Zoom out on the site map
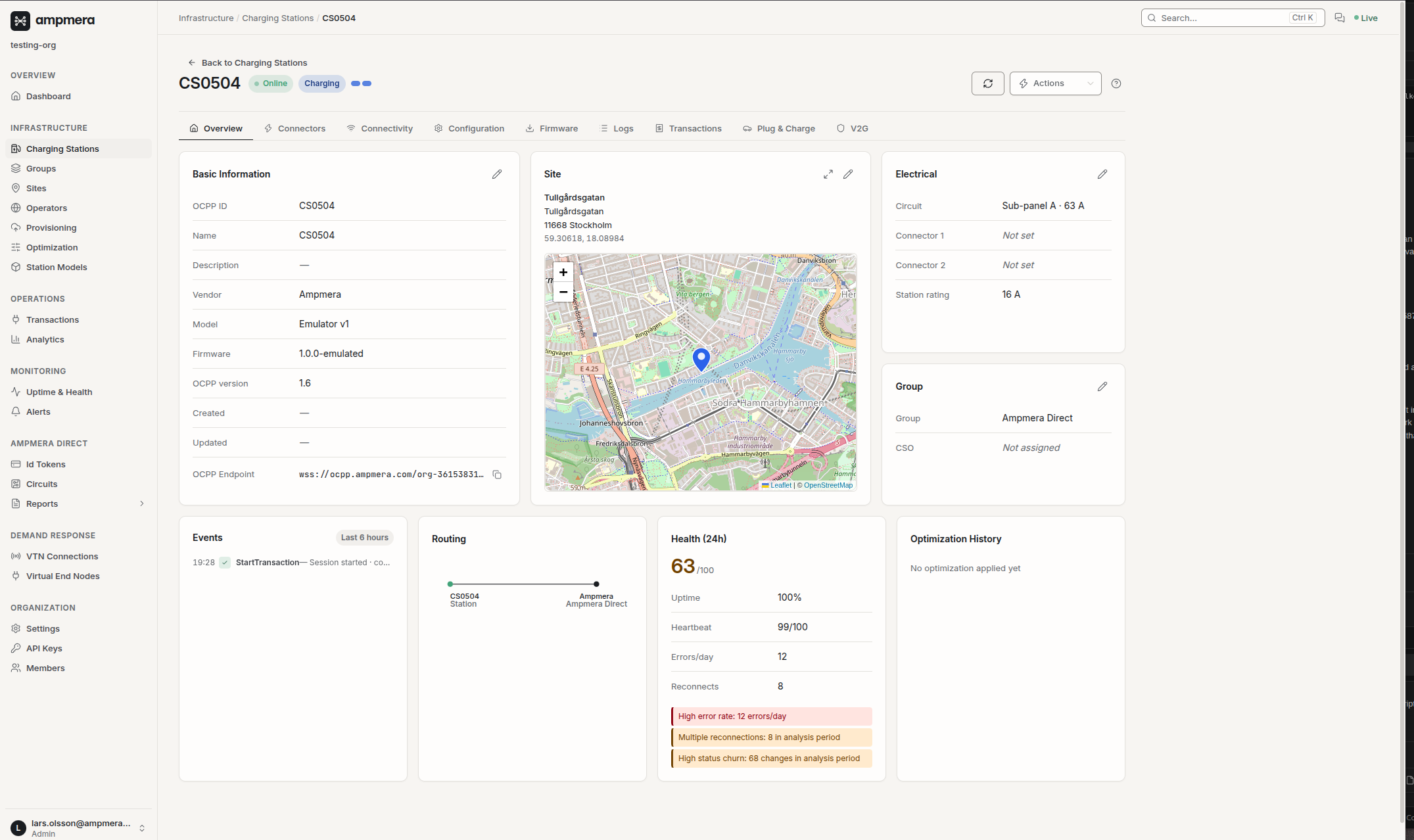 coord(563,292)
